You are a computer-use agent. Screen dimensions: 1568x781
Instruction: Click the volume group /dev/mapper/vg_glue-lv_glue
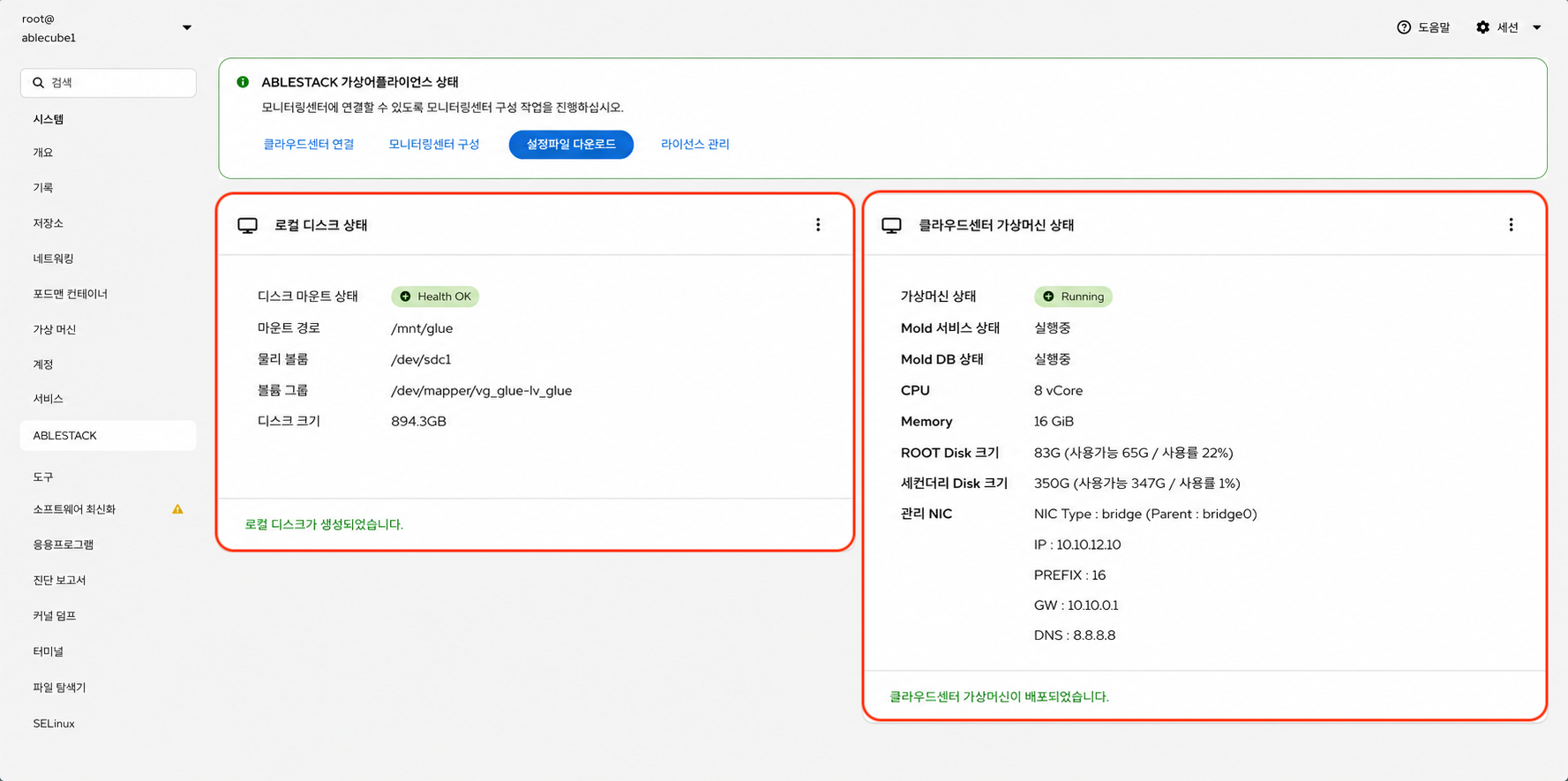coord(482,390)
